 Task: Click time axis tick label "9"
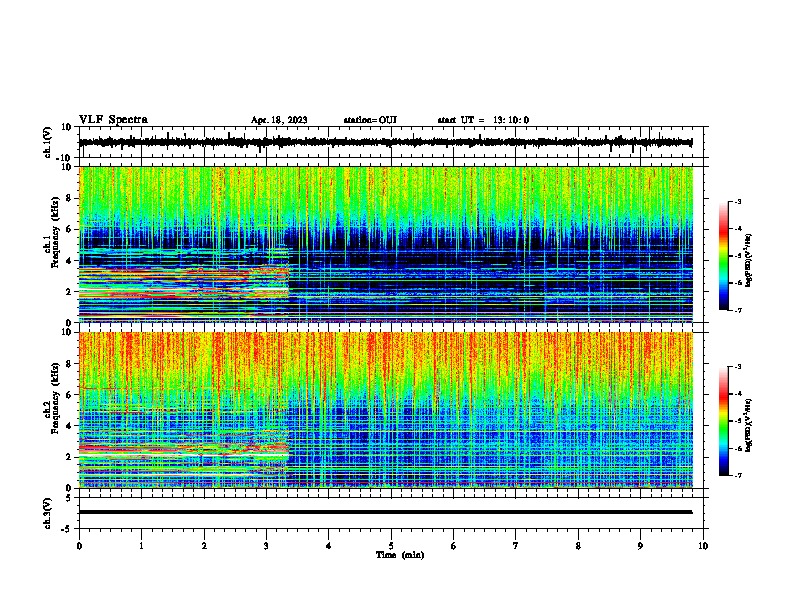point(640,546)
